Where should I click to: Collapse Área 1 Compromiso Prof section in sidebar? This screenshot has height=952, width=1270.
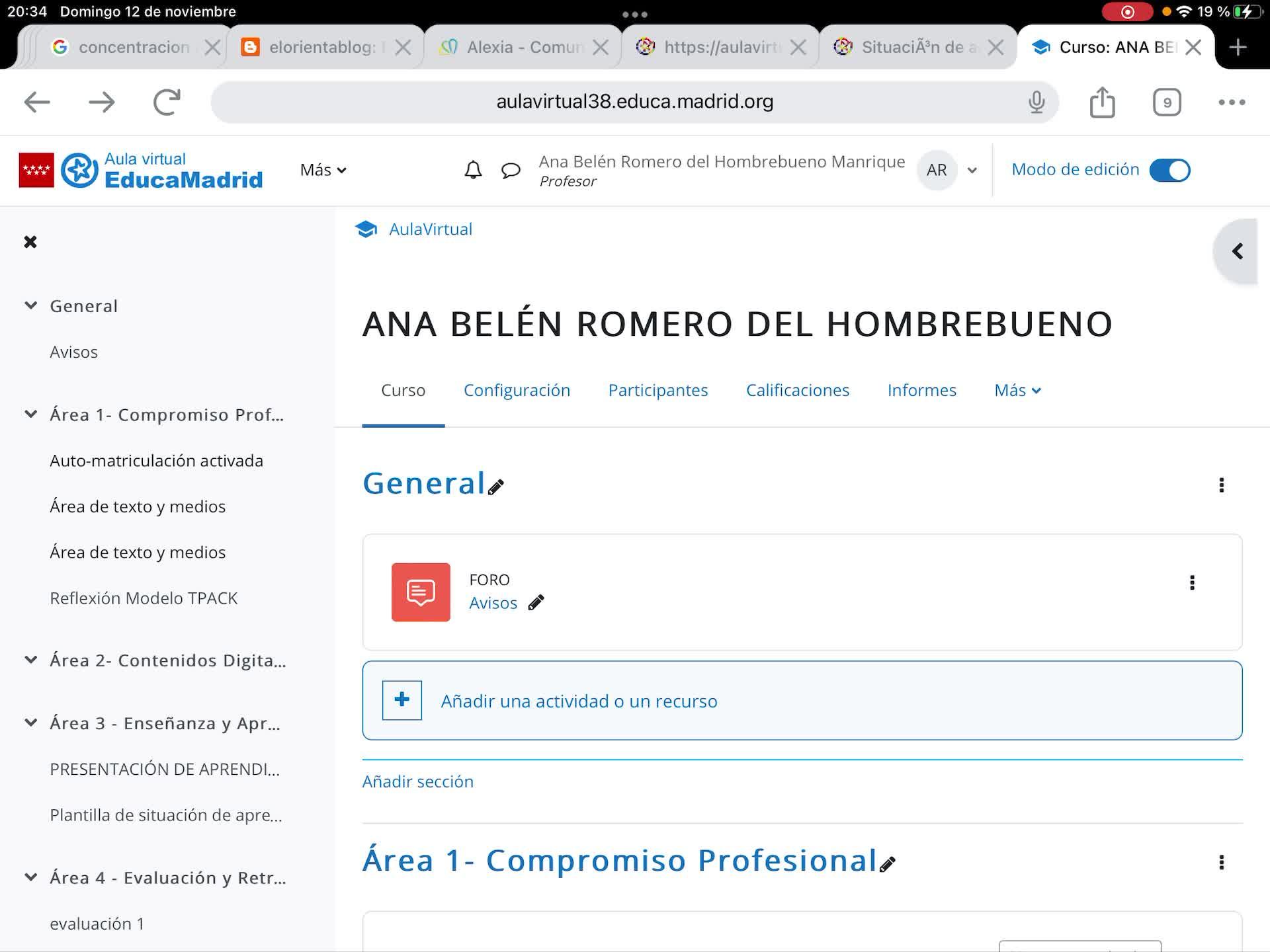pyautogui.click(x=30, y=415)
